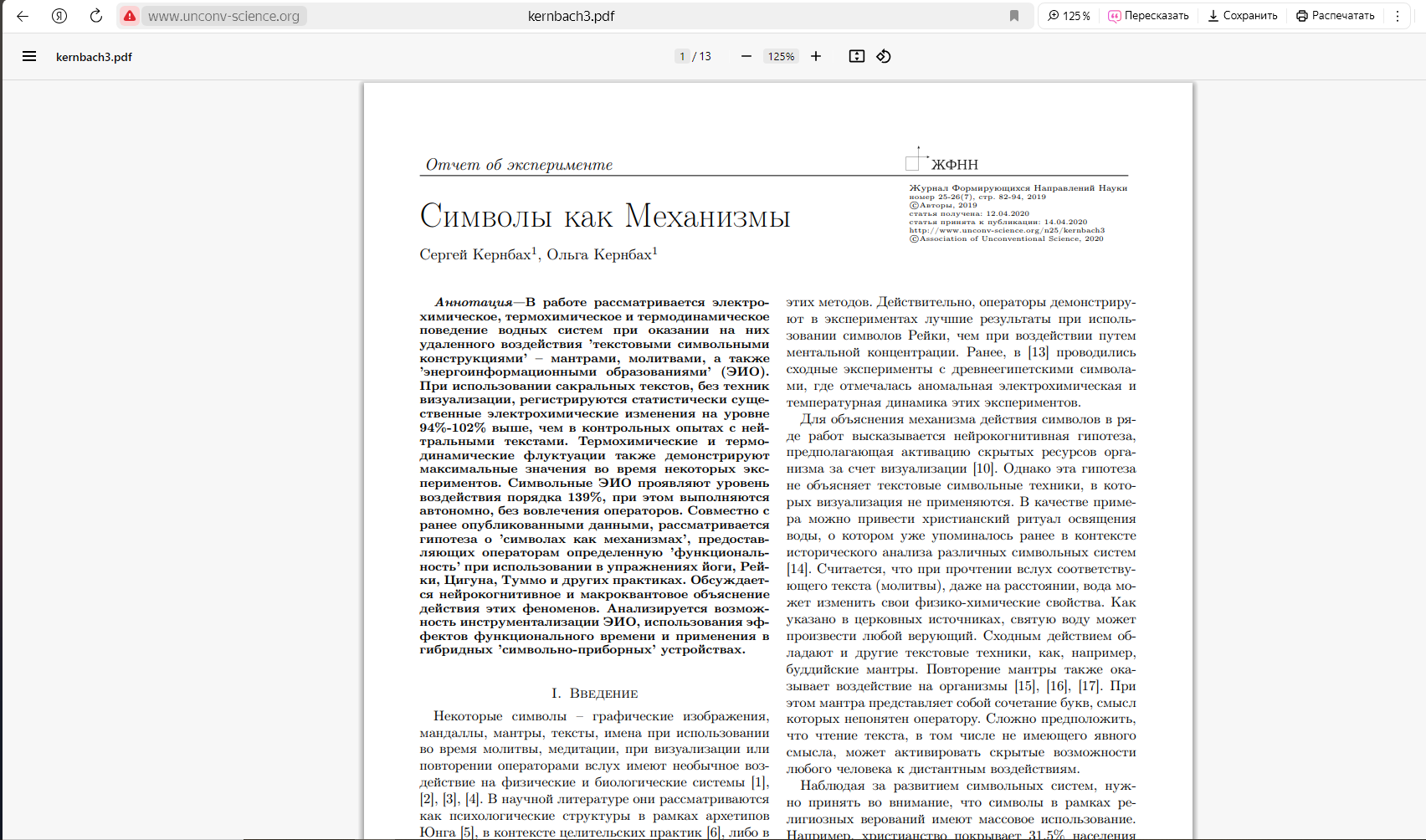
Task: Rotate the document counterclockwise
Action: pos(884,56)
